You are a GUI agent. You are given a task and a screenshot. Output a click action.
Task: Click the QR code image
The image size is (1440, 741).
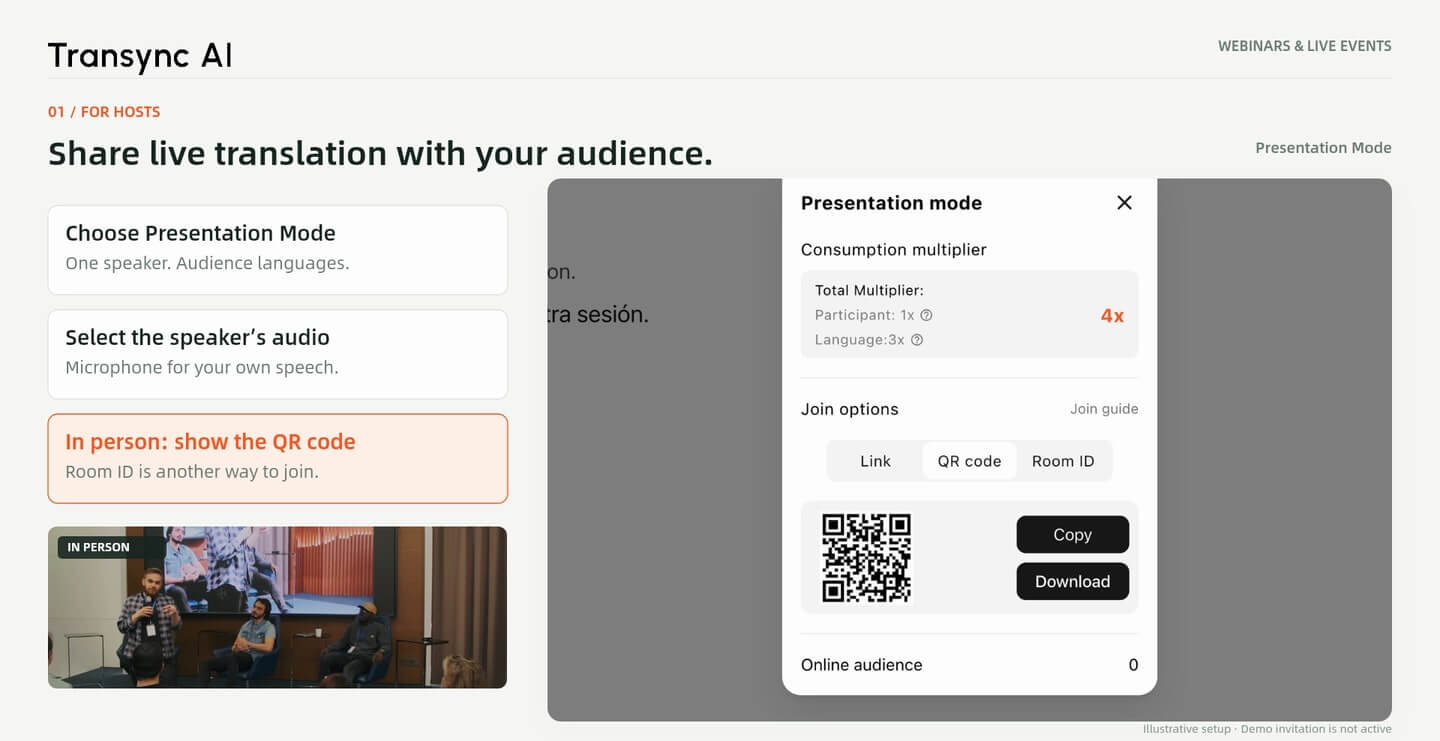point(866,558)
